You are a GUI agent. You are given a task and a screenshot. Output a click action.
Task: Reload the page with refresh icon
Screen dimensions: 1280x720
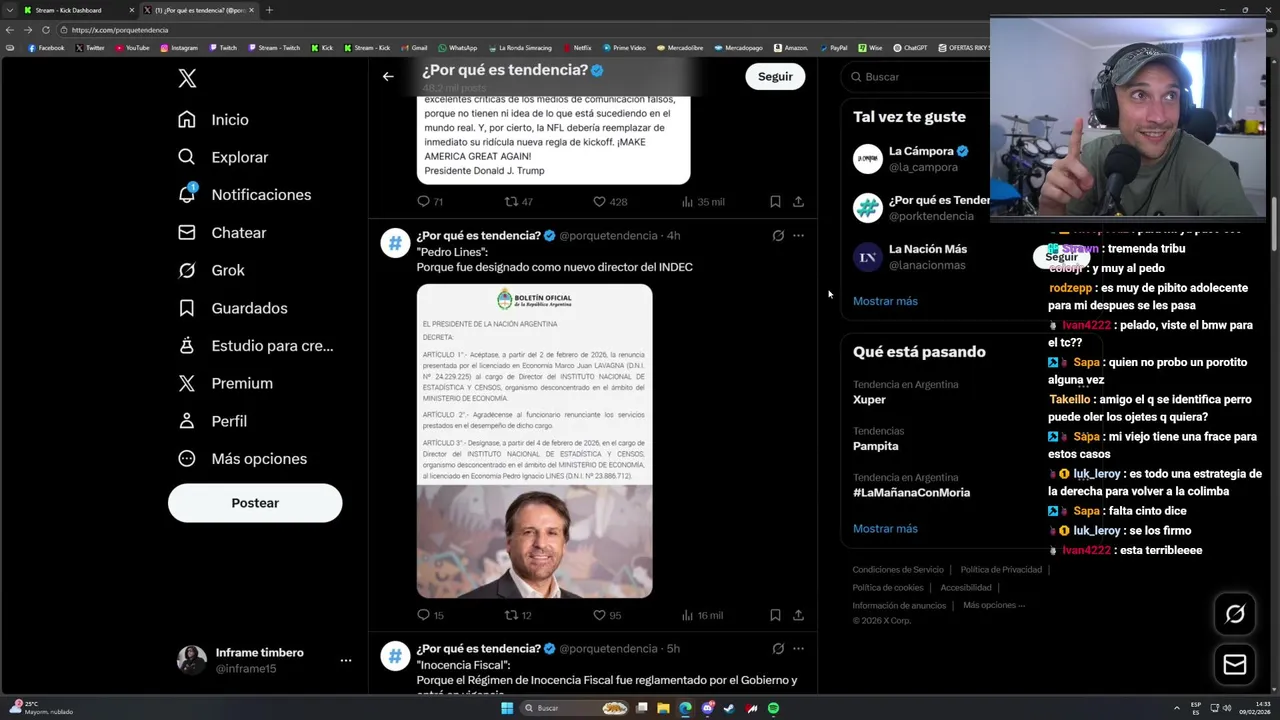45,30
